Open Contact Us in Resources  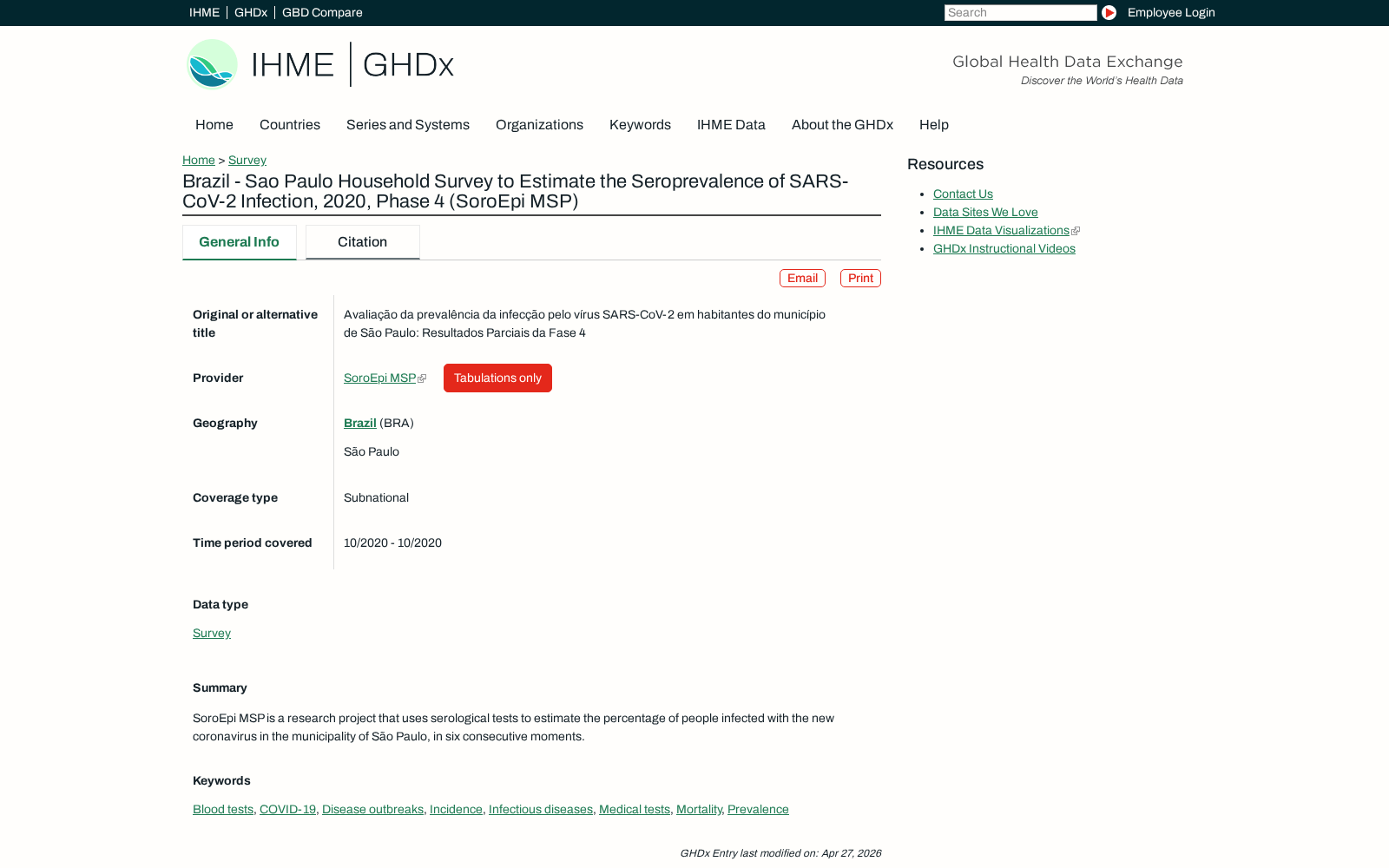(963, 194)
